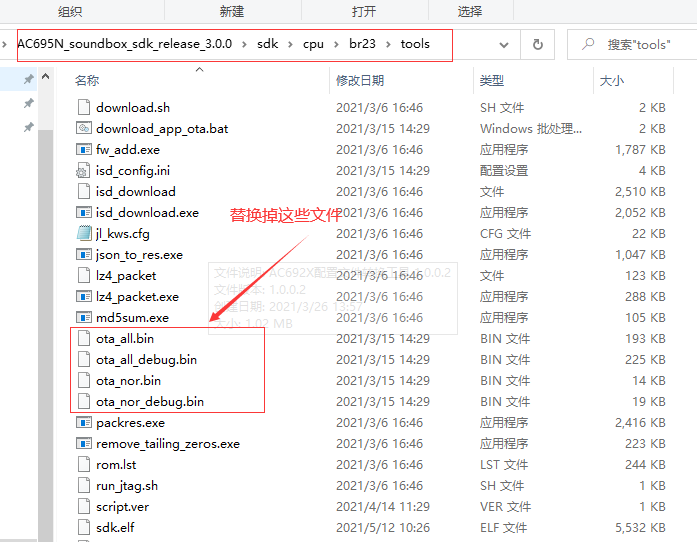
Task: Select the ota_all.bin file icon
Action: pos(84,339)
